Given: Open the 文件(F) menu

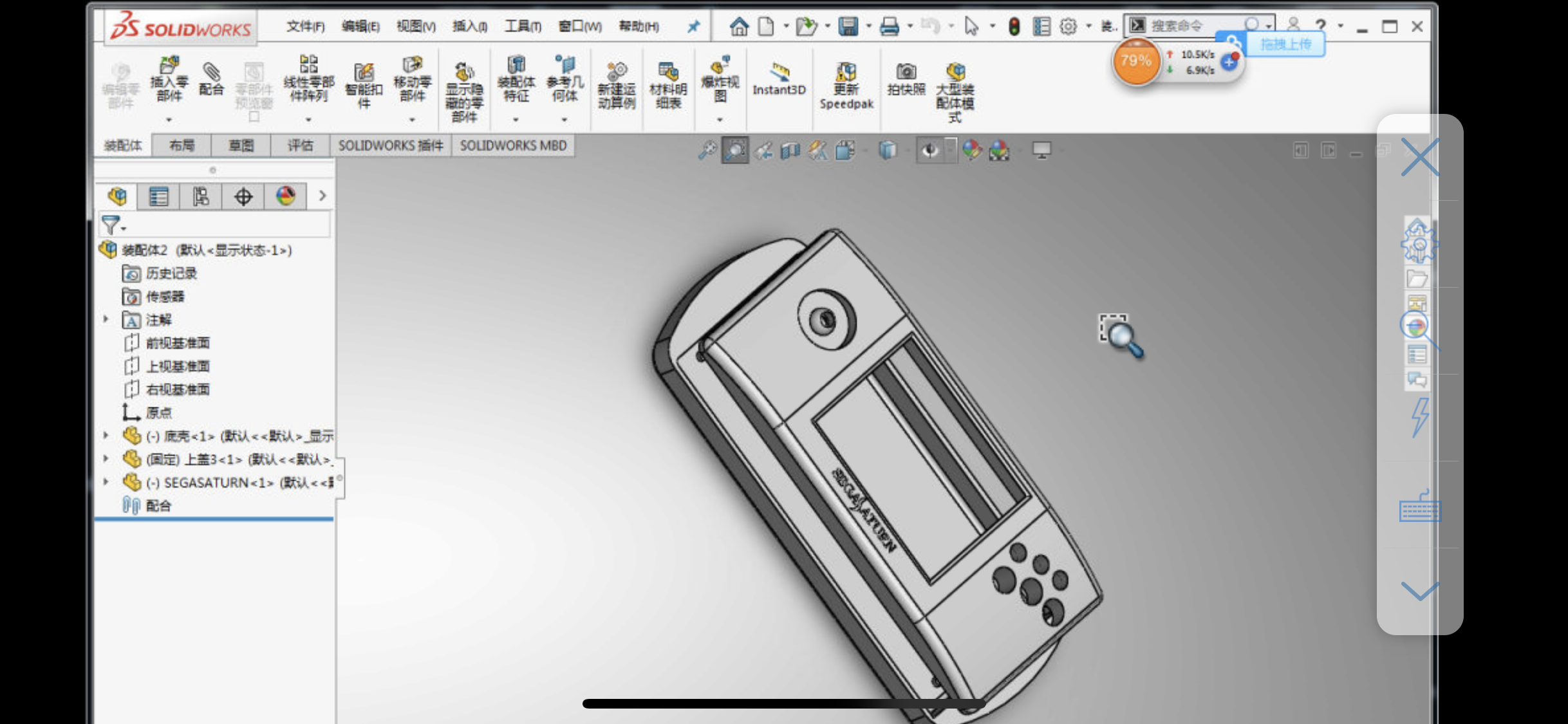Looking at the screenshot, I should pyautogui.click(x=305, y=26).
